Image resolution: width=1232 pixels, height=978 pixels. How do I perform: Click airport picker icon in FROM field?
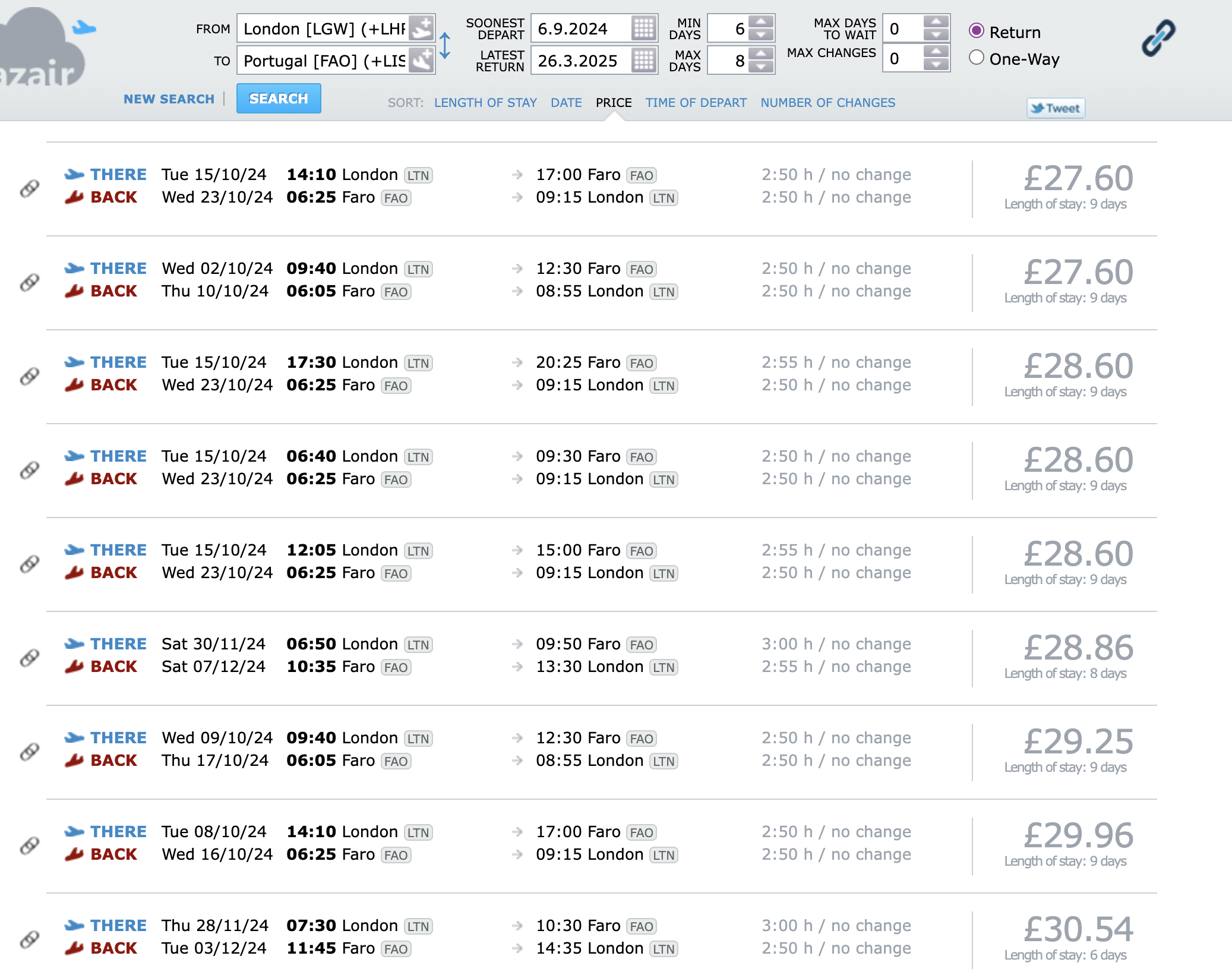click(x=421, y=29)
